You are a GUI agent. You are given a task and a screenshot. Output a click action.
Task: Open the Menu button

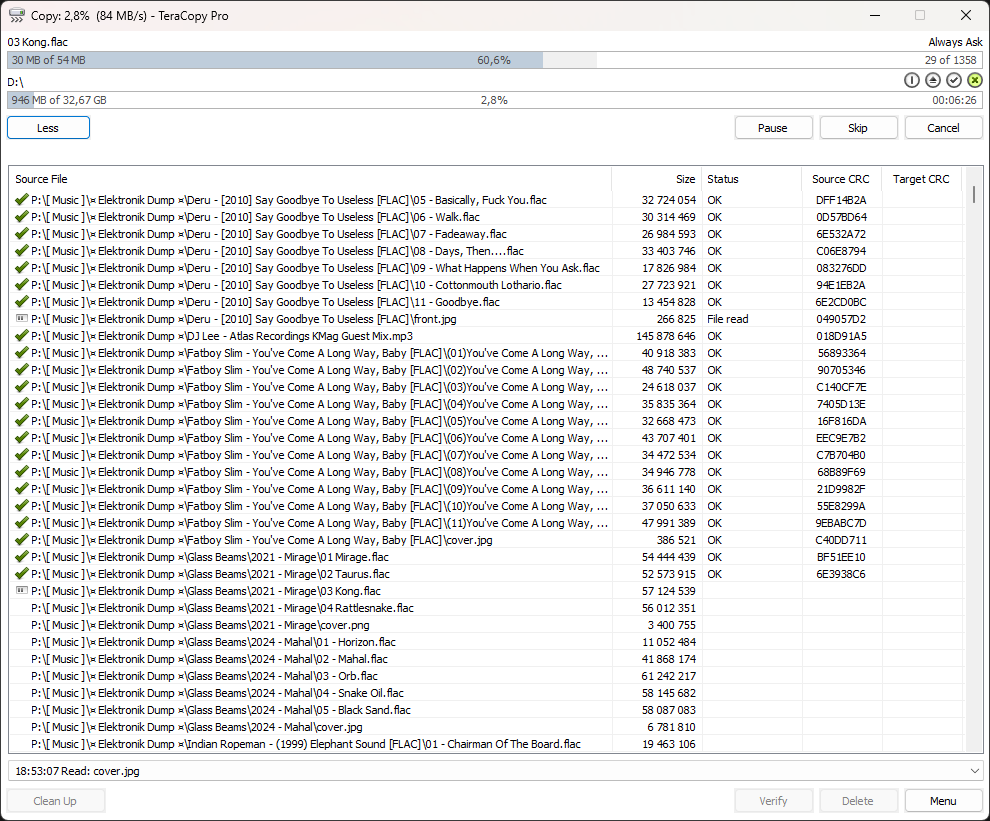click(x=943, y=801)
